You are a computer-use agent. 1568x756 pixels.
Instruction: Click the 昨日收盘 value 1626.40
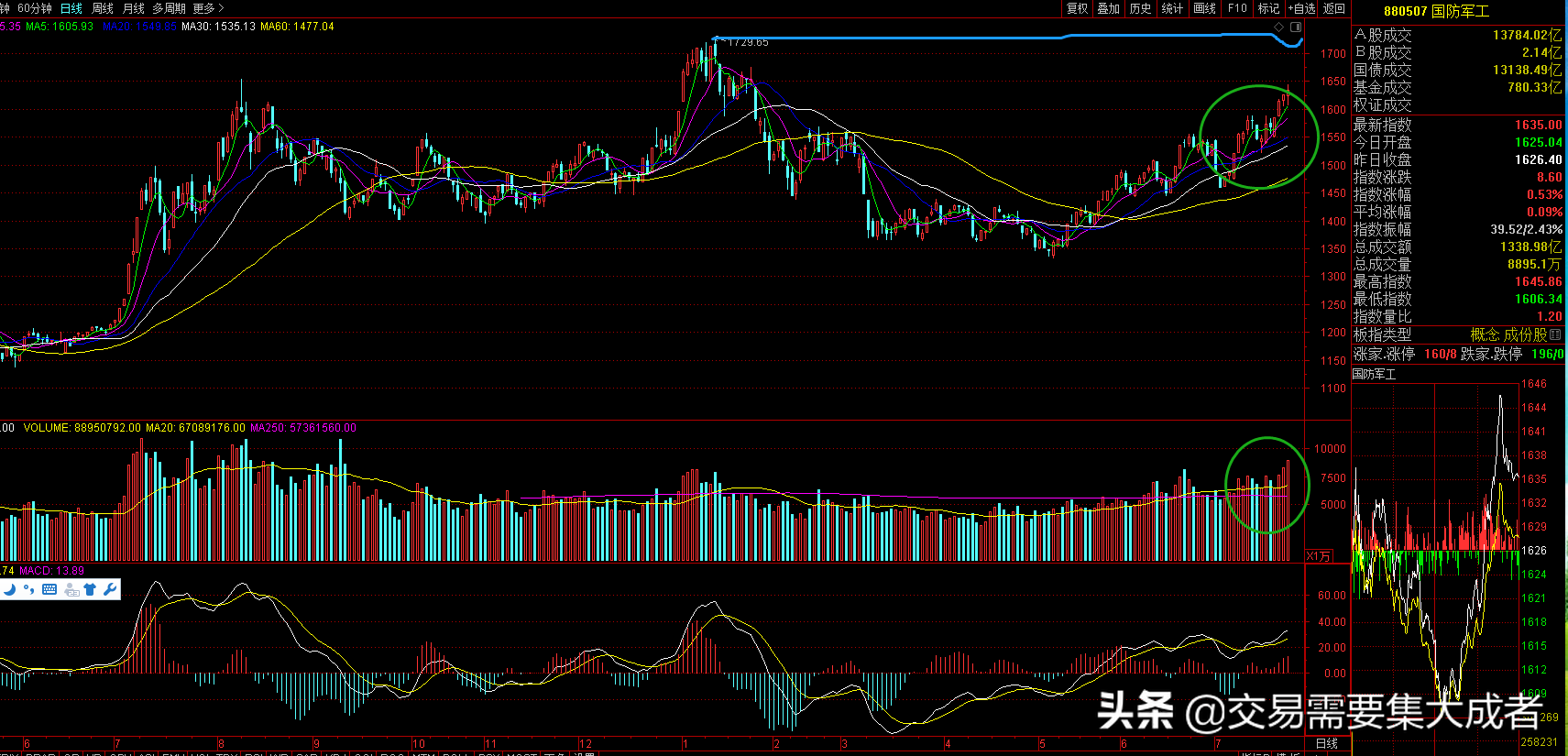[x=1538, y=160]
